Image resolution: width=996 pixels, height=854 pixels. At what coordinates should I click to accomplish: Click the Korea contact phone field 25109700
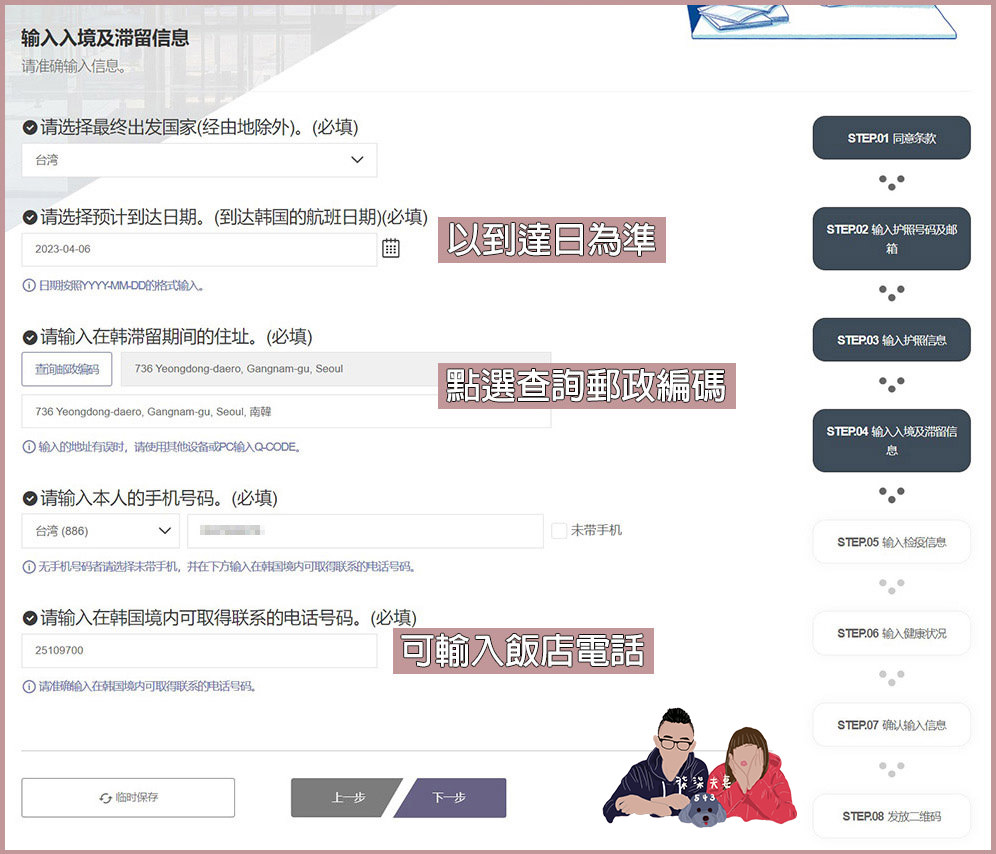[199, 651]
